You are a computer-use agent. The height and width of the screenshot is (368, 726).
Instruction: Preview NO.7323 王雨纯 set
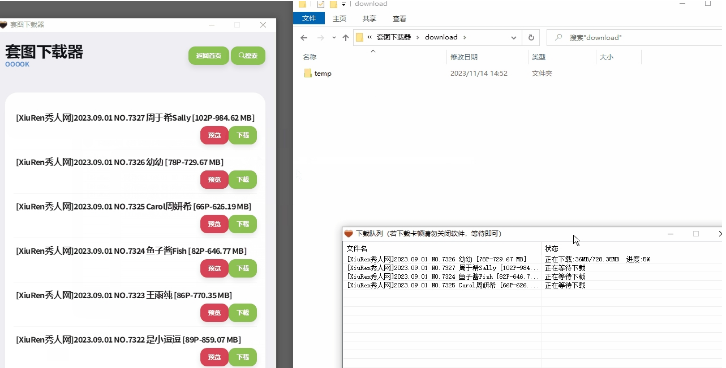click(214, 313)
